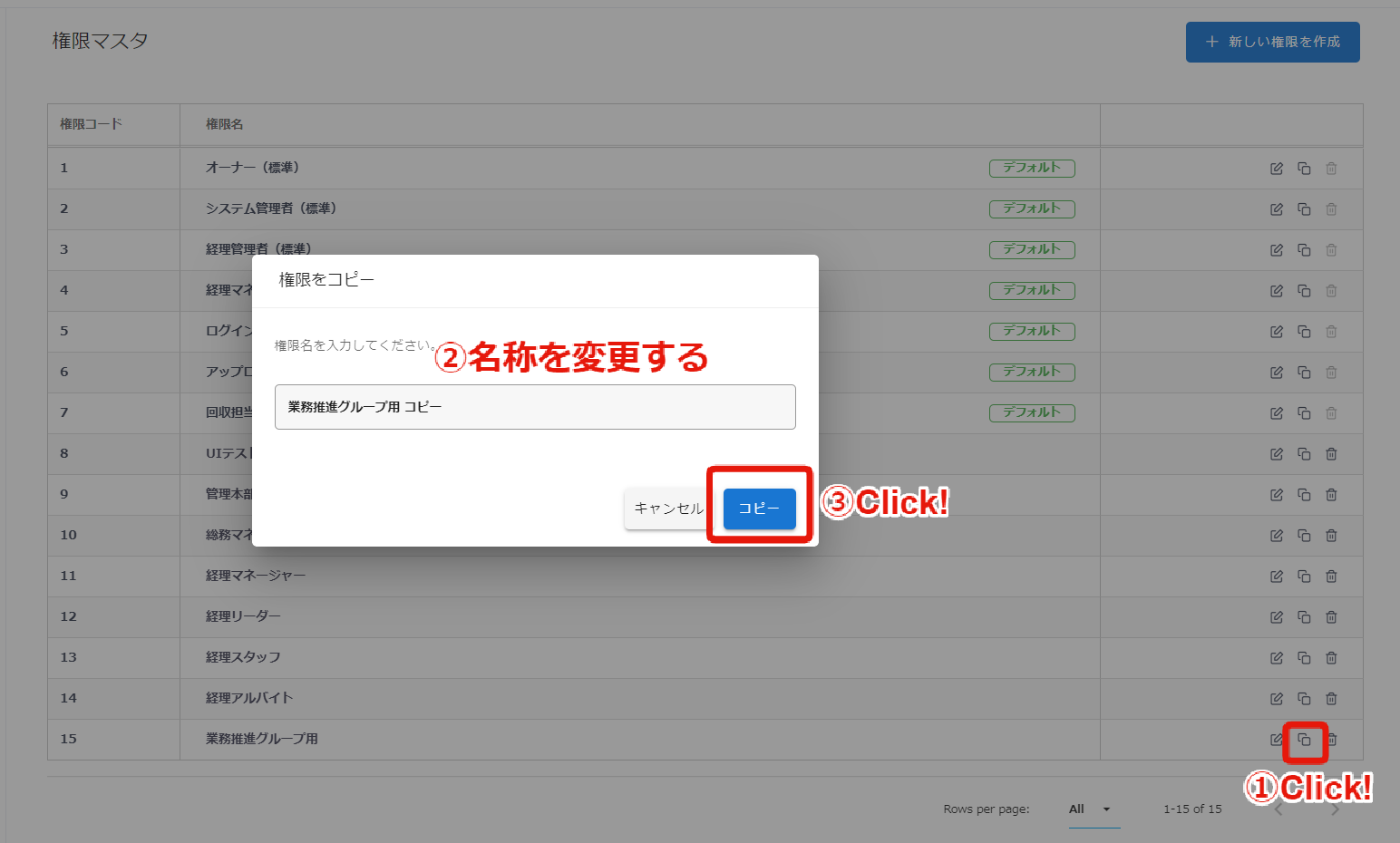Copy row 1 オーナー (標準) with the copy icon

tap(1304, 169)
